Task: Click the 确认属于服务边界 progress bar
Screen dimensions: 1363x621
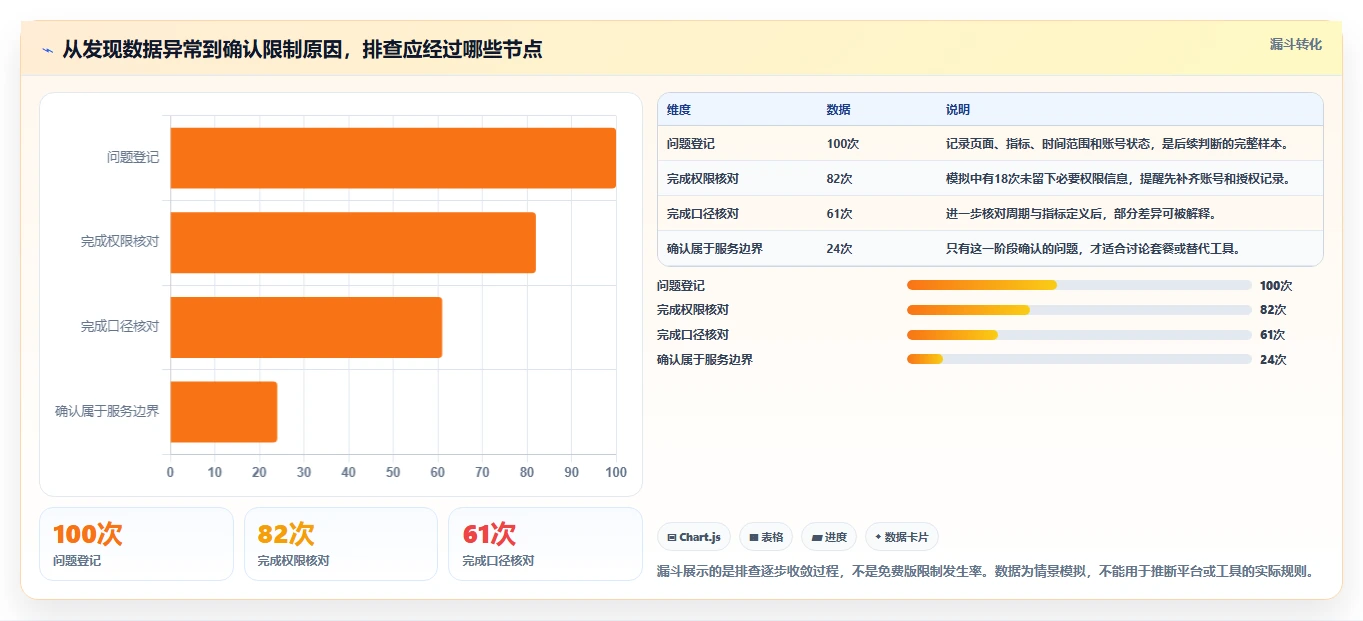Action: pos(1079,359)
